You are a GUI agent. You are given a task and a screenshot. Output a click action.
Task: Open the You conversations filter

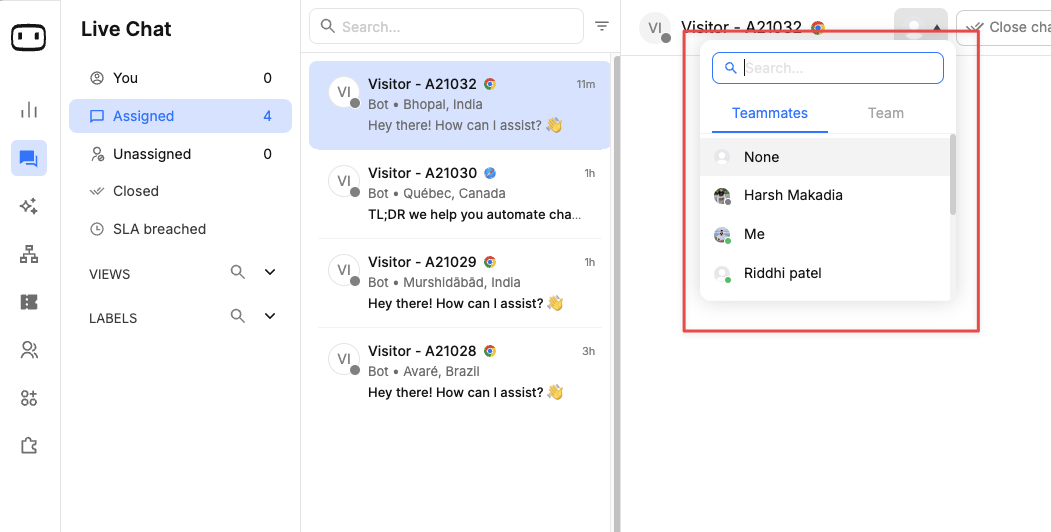tap(180, 78)
